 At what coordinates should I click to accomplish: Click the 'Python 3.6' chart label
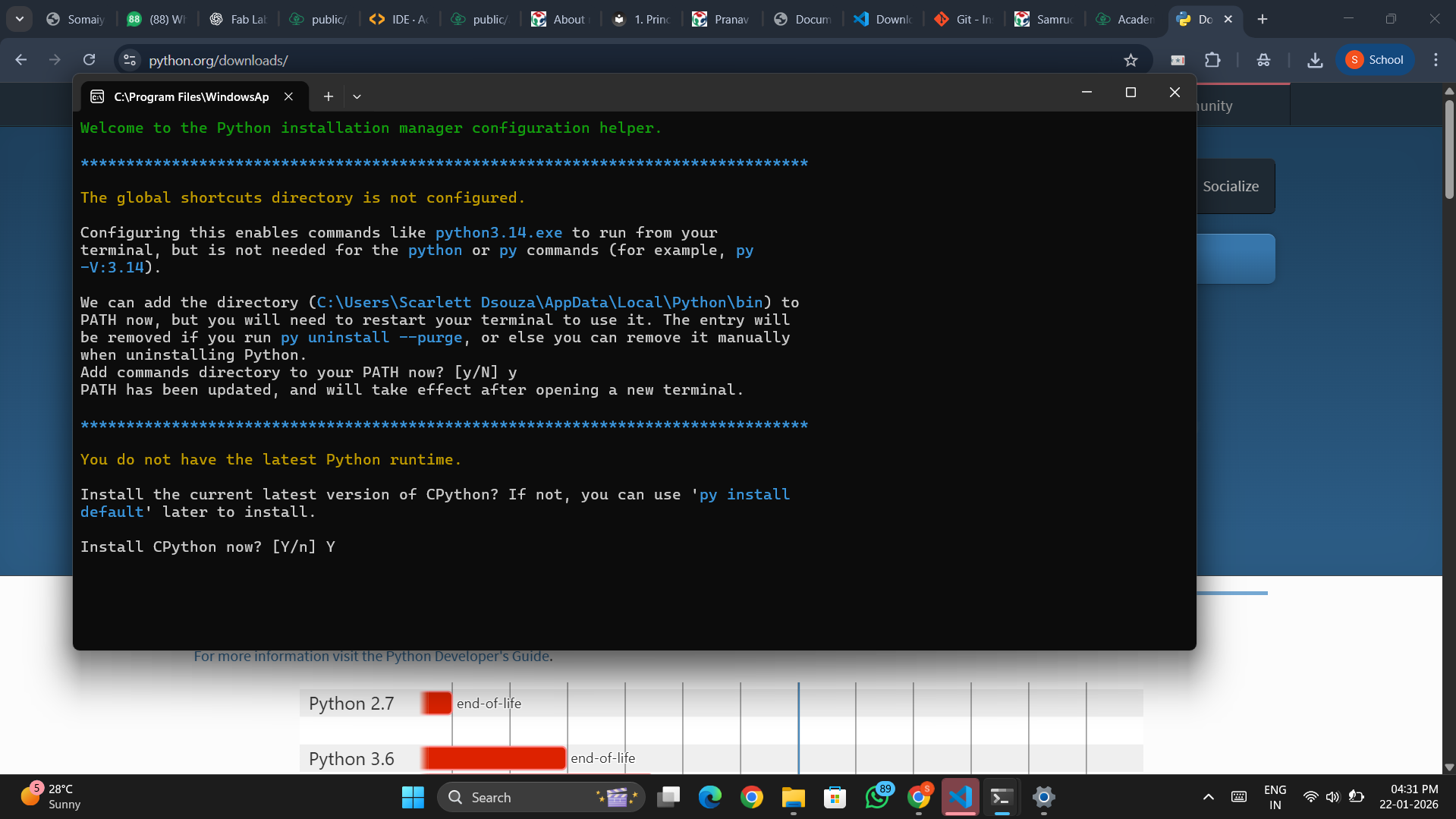[x=351, y=759]
